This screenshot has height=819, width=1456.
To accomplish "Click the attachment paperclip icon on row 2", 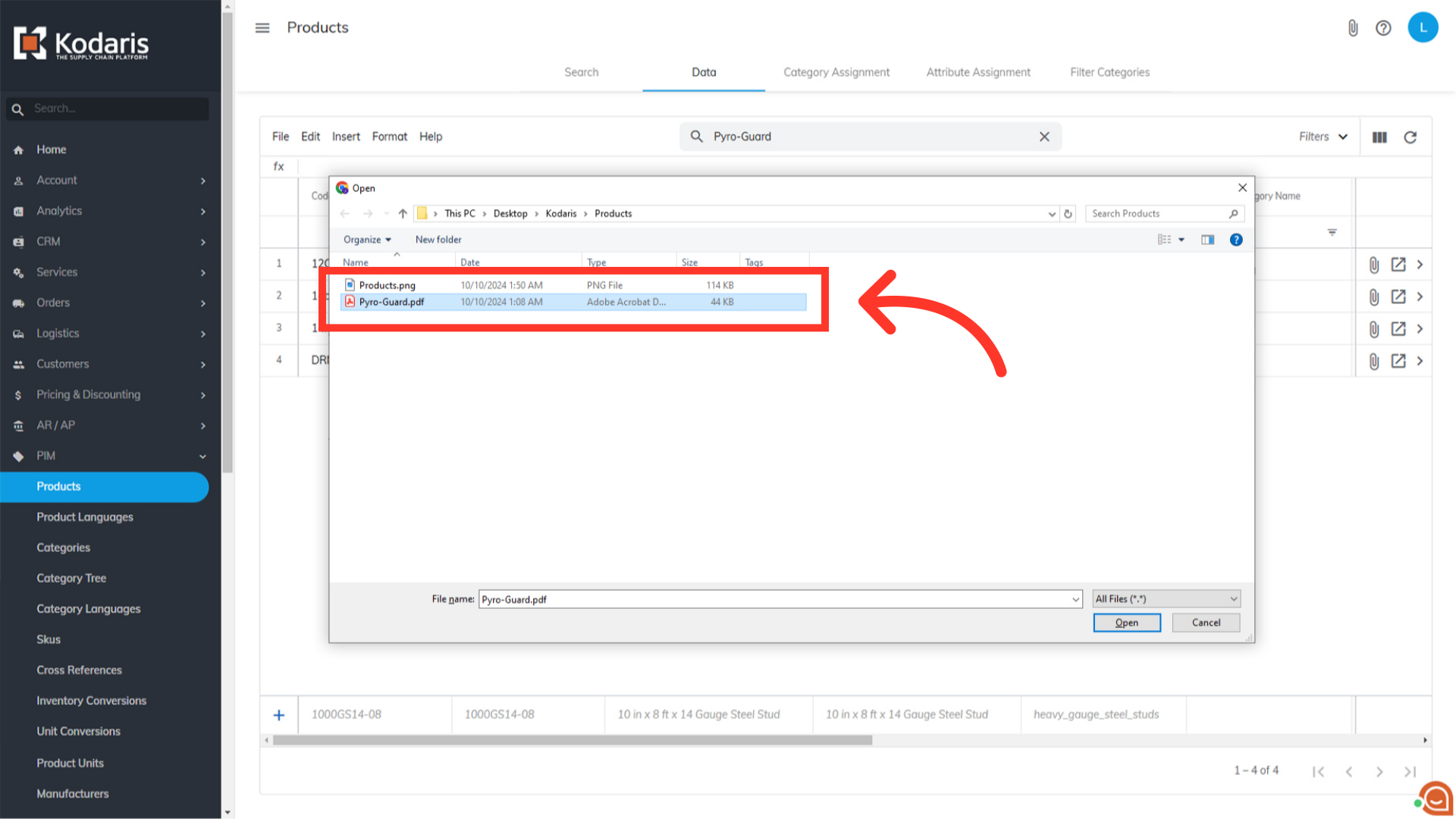I will click(x=1373, y=297).
